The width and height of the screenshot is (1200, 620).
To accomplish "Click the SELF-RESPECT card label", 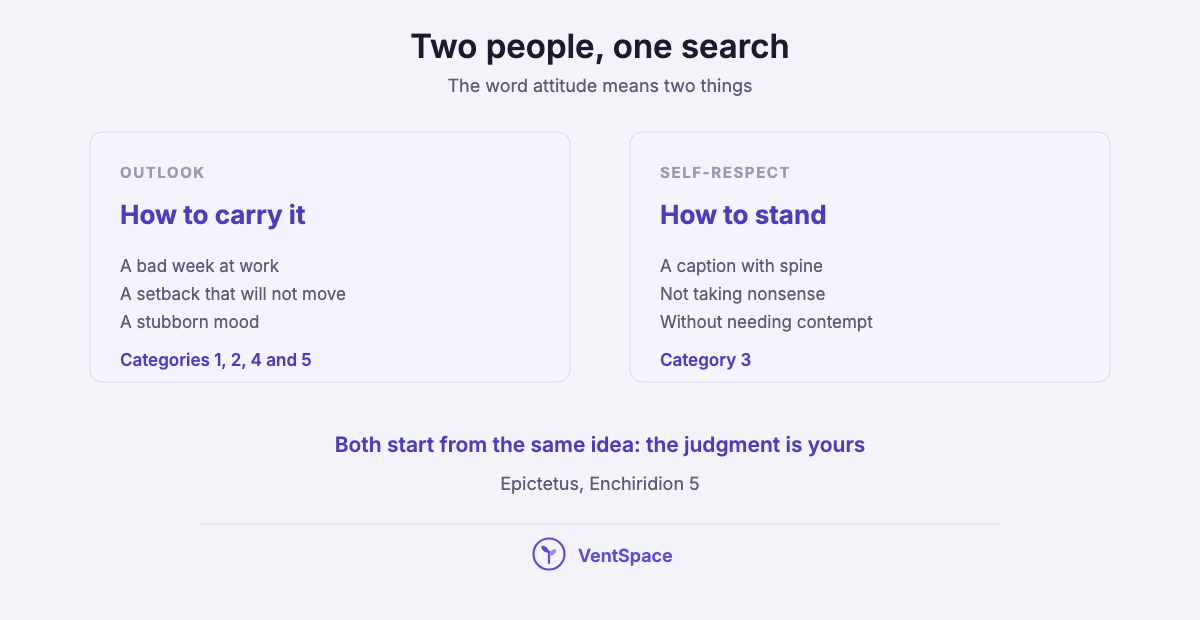I will tap(725, 172).
